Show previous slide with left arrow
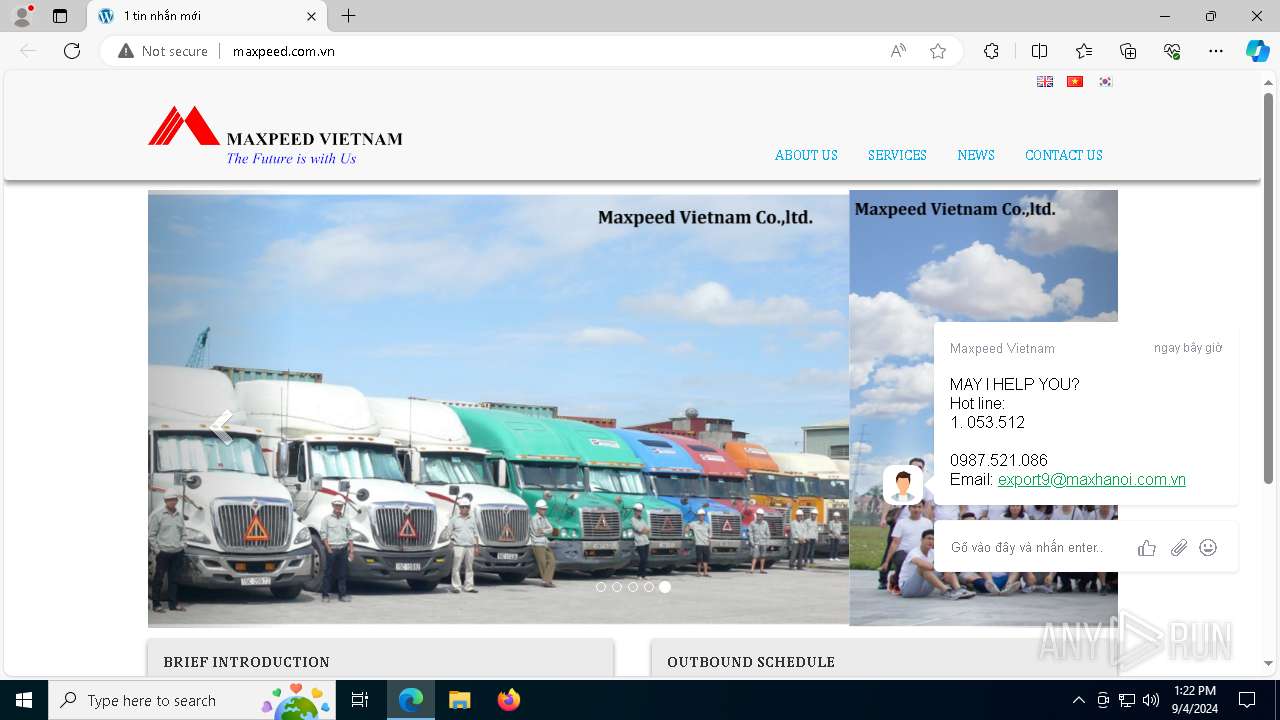The image size is (1280, 720). 222,427
